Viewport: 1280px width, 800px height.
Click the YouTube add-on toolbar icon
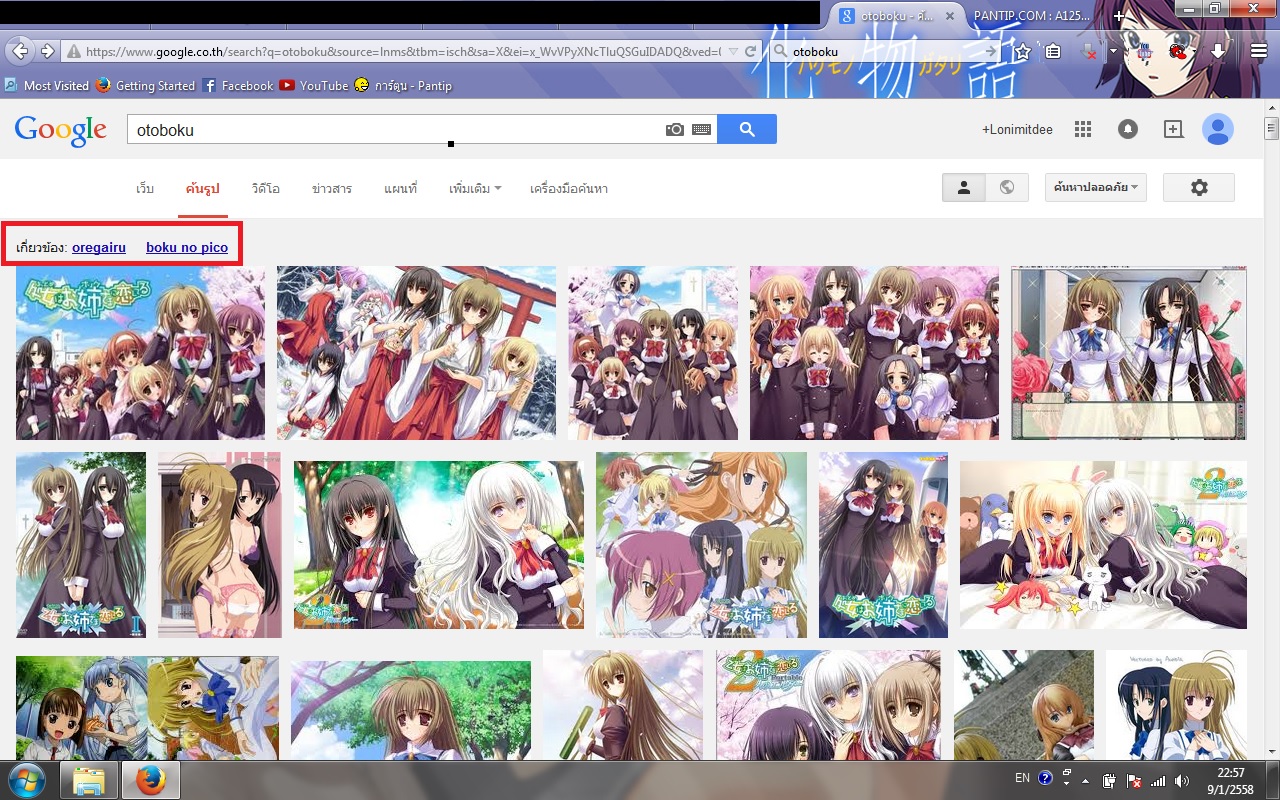click(1145, 51)
